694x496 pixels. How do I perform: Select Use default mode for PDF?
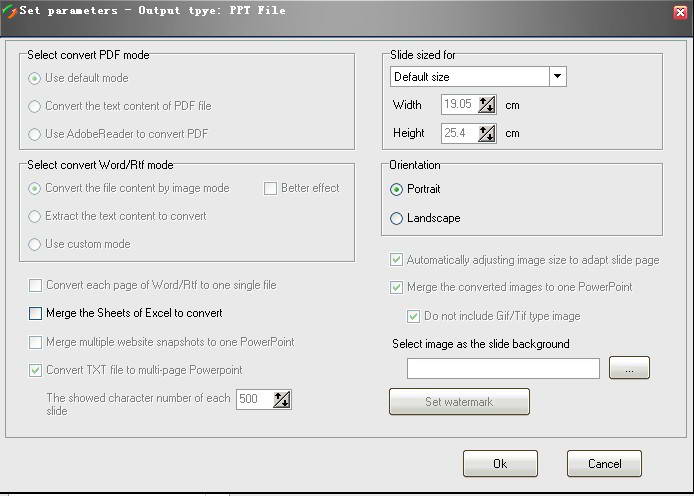[36, 78]
